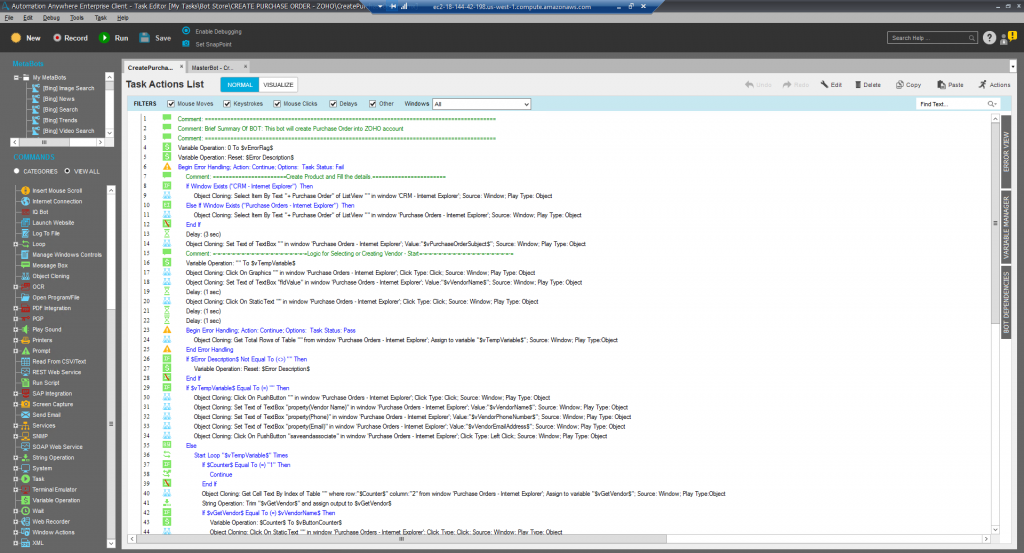
Task: Switch to VISUALIZE view
Action: 278,85
